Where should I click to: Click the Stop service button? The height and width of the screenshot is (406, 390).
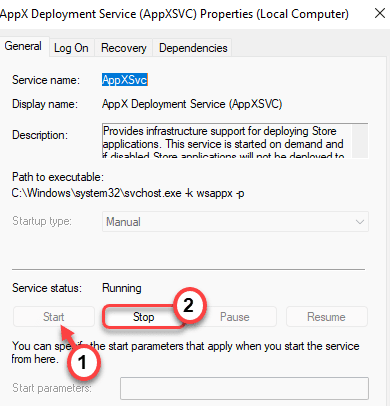pos(144,317)
